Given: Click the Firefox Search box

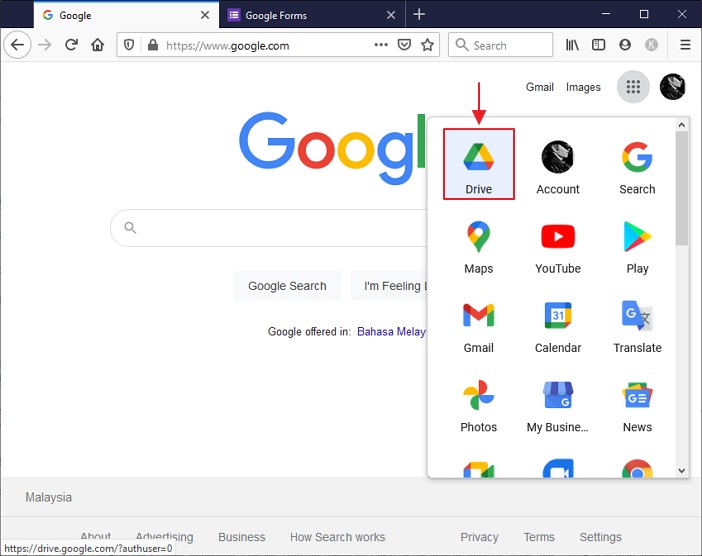Looking at the screenshot, I should [501, 45].
